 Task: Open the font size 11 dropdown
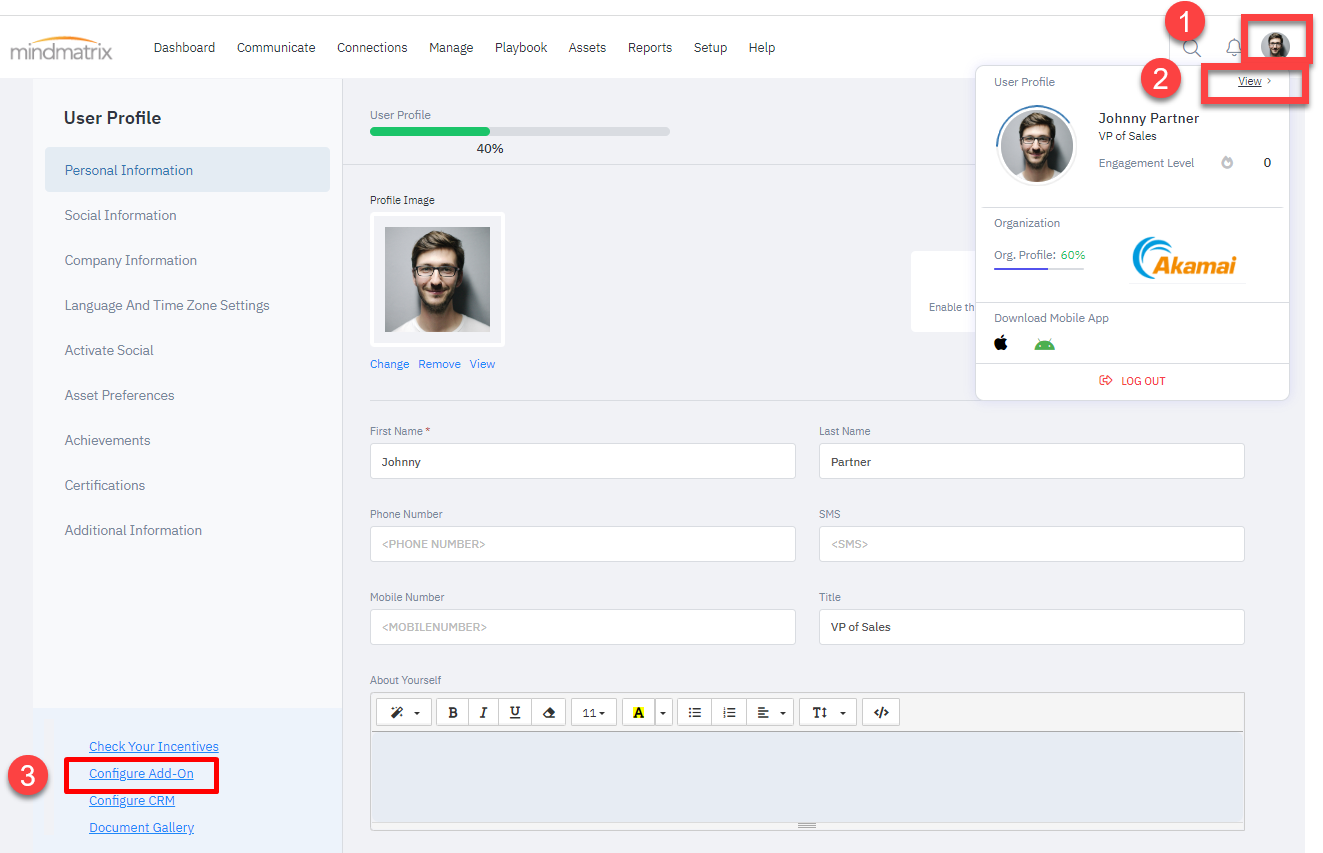click(594, 713)
